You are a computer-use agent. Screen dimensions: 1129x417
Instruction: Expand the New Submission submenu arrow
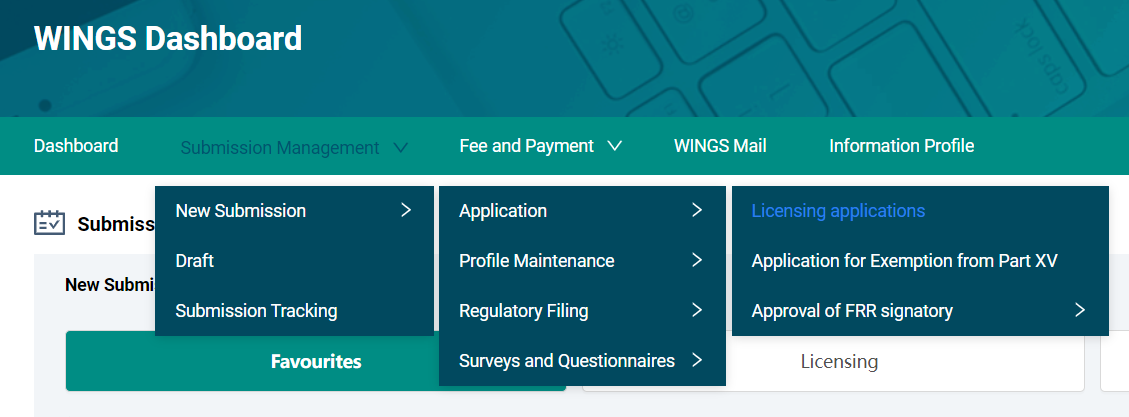(x=405, y=210)
